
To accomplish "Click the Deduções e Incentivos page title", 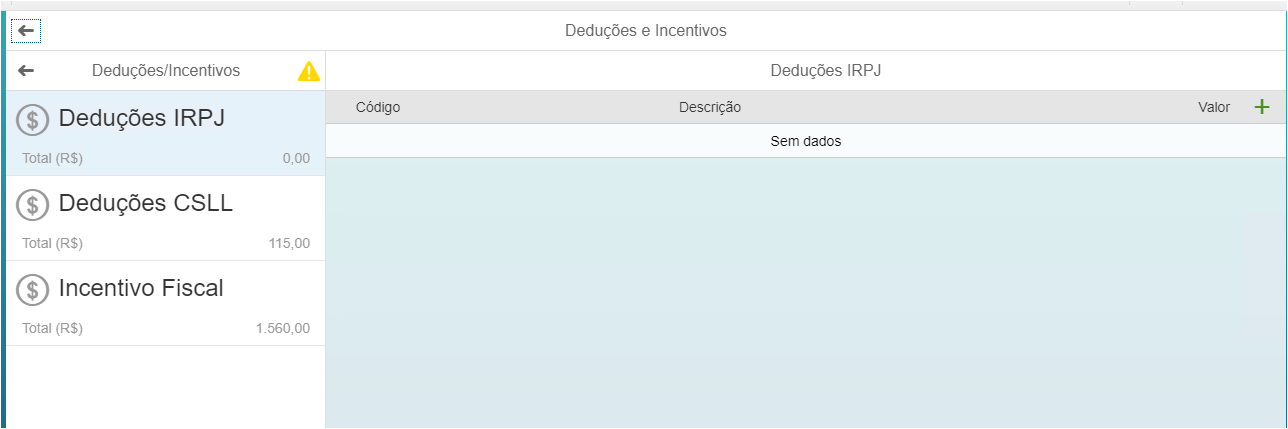I will [646, 31].
